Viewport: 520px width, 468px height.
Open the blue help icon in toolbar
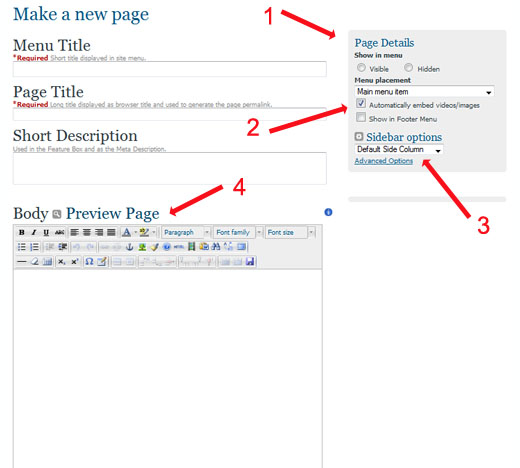(x=167, y=247)
